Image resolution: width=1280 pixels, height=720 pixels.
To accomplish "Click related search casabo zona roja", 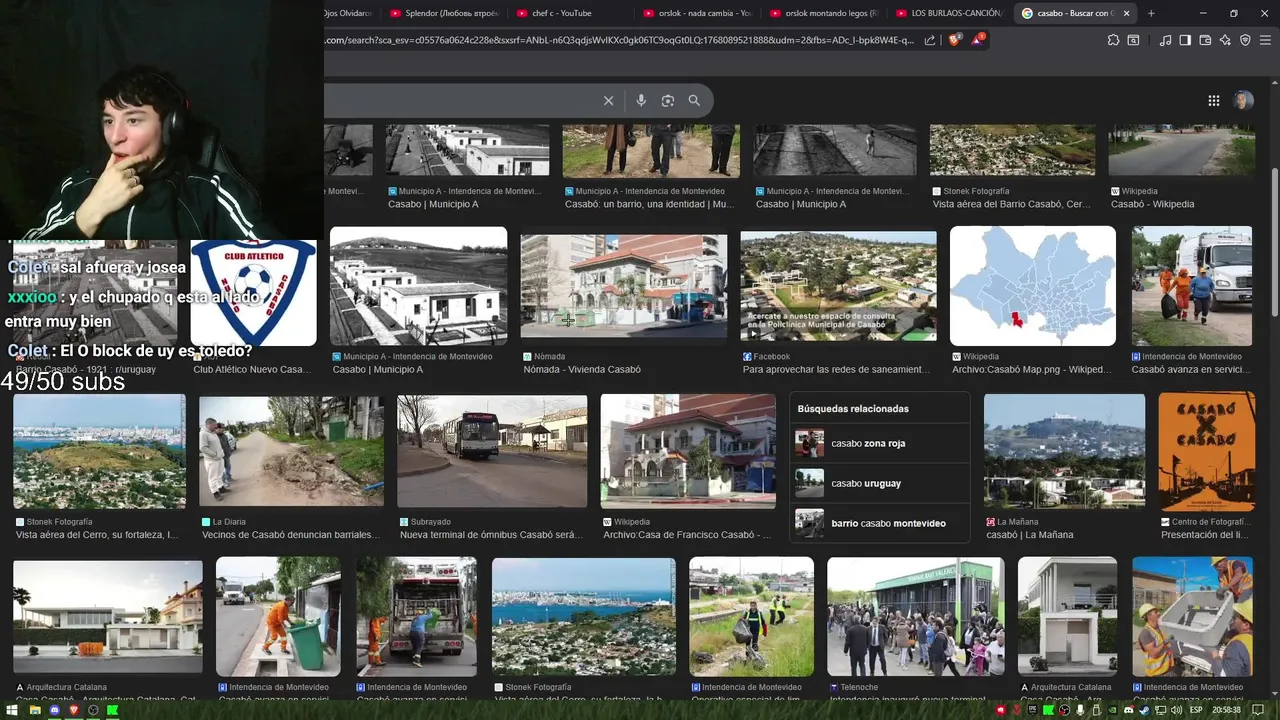I will [880, 443].
